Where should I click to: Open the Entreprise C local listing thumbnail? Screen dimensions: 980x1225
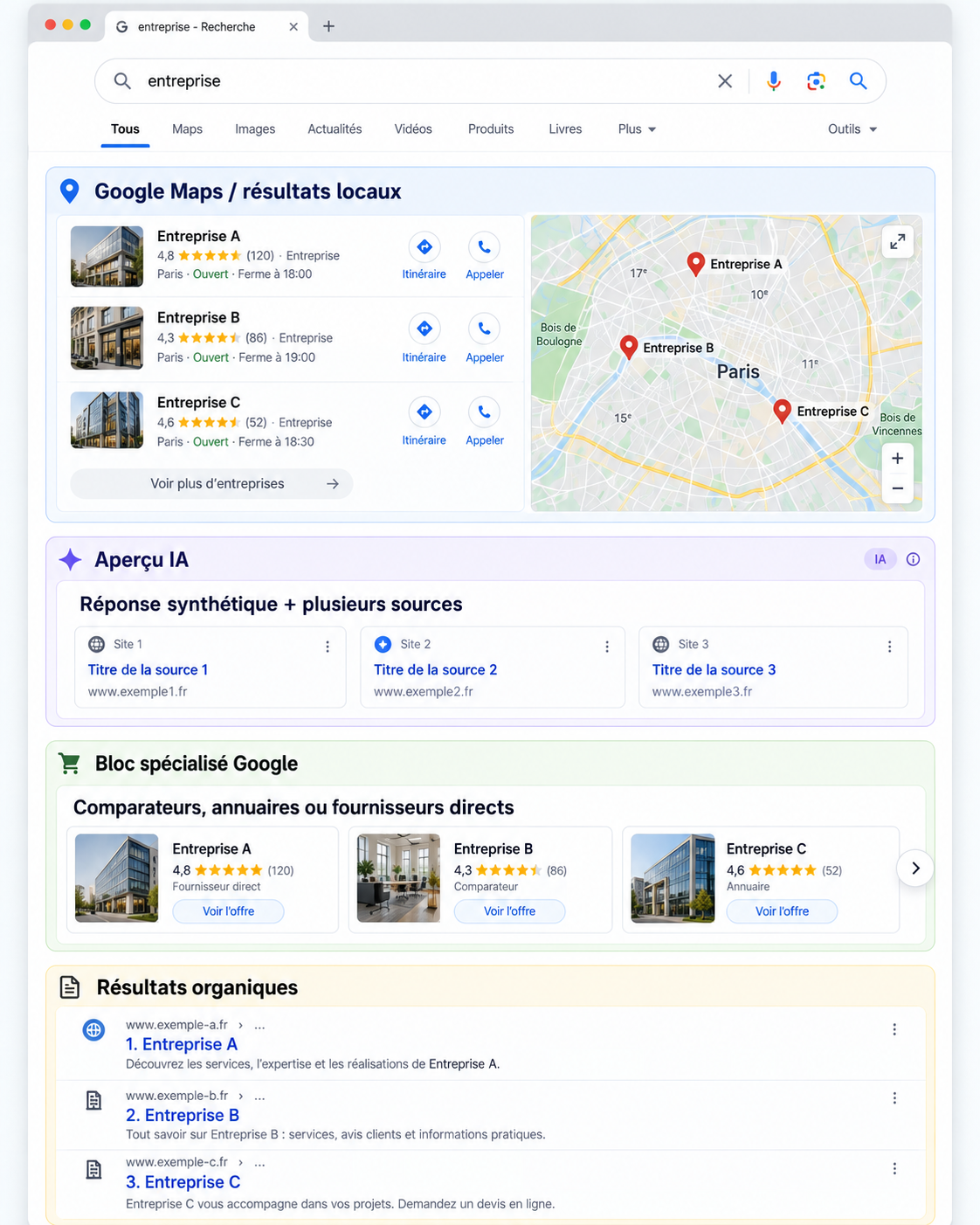107,420
